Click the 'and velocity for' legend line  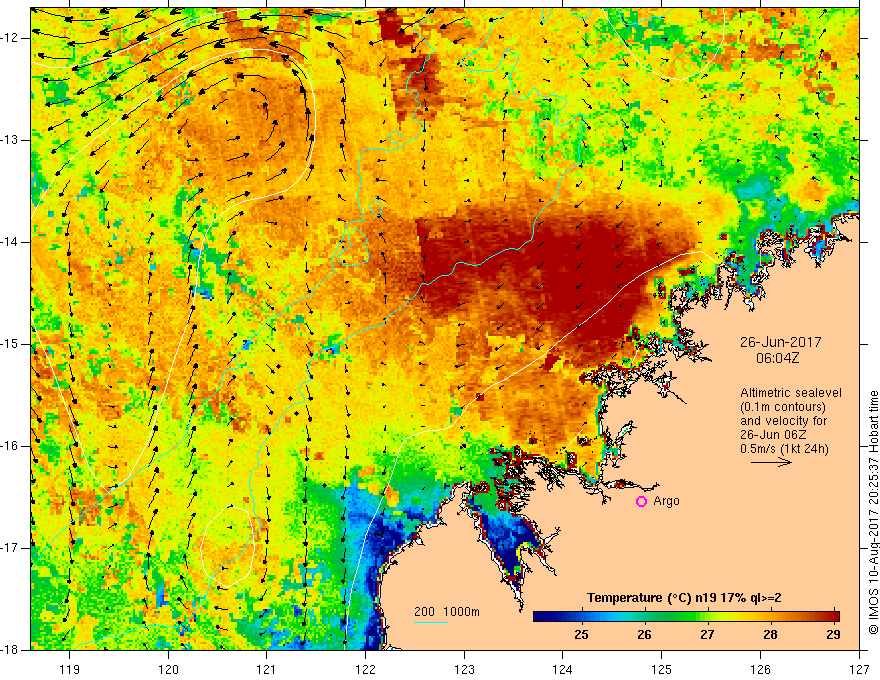click(x=783, y=421)
